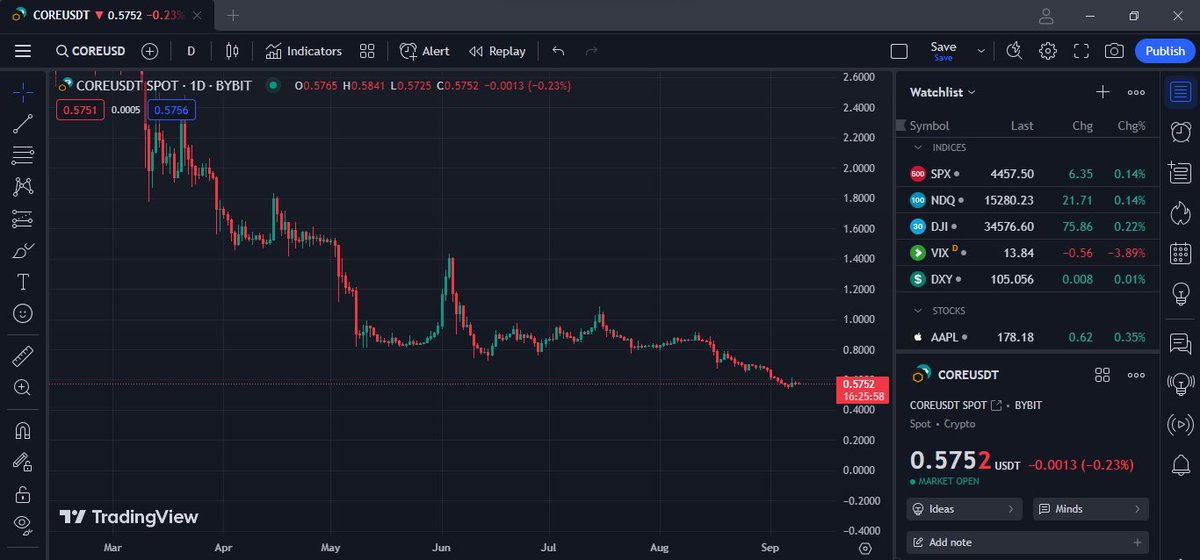1200x560 pixels.
Task: Select the Fibonacci retracement tool
Action: (23, 155)
